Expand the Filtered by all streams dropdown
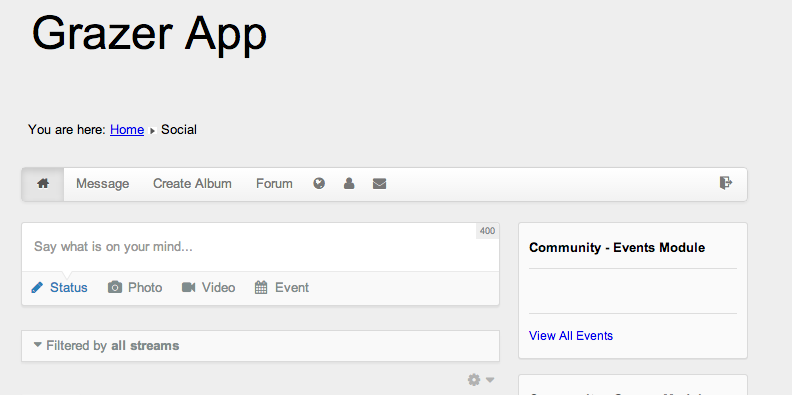The image size is (792, 395). tap(260, 346)
